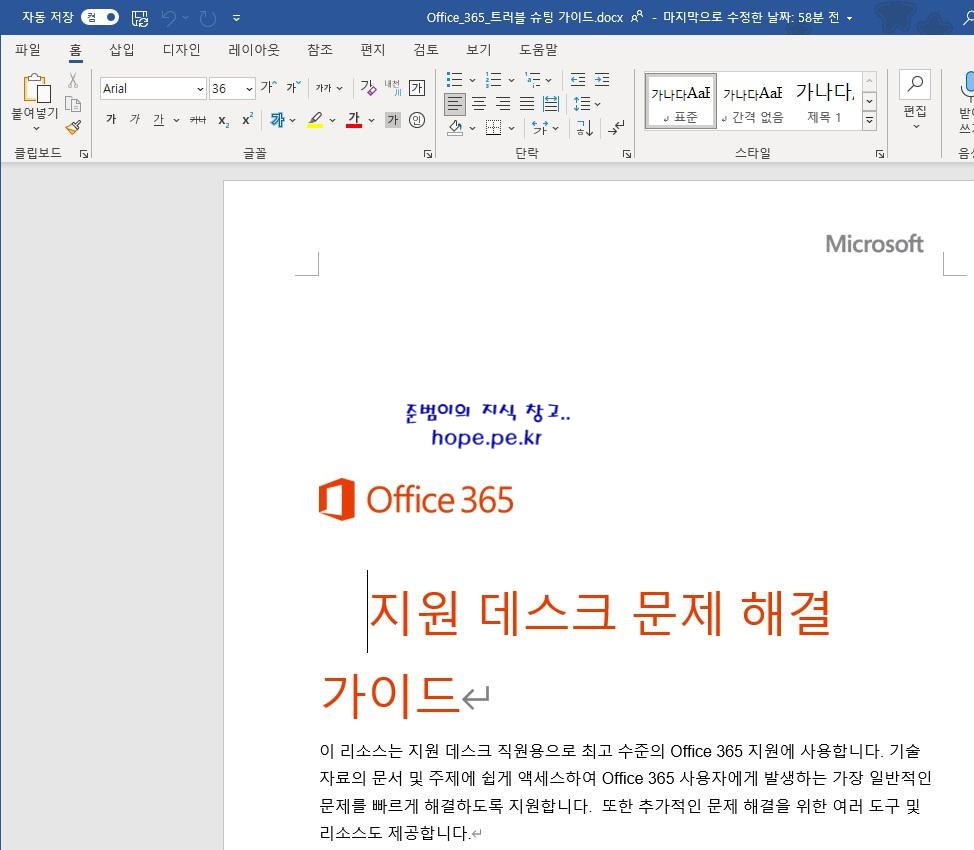Click the paragraph shading paint bucket
Viewport: 974px width, 850px height.
pyautogui.click(x=455, y=128)
